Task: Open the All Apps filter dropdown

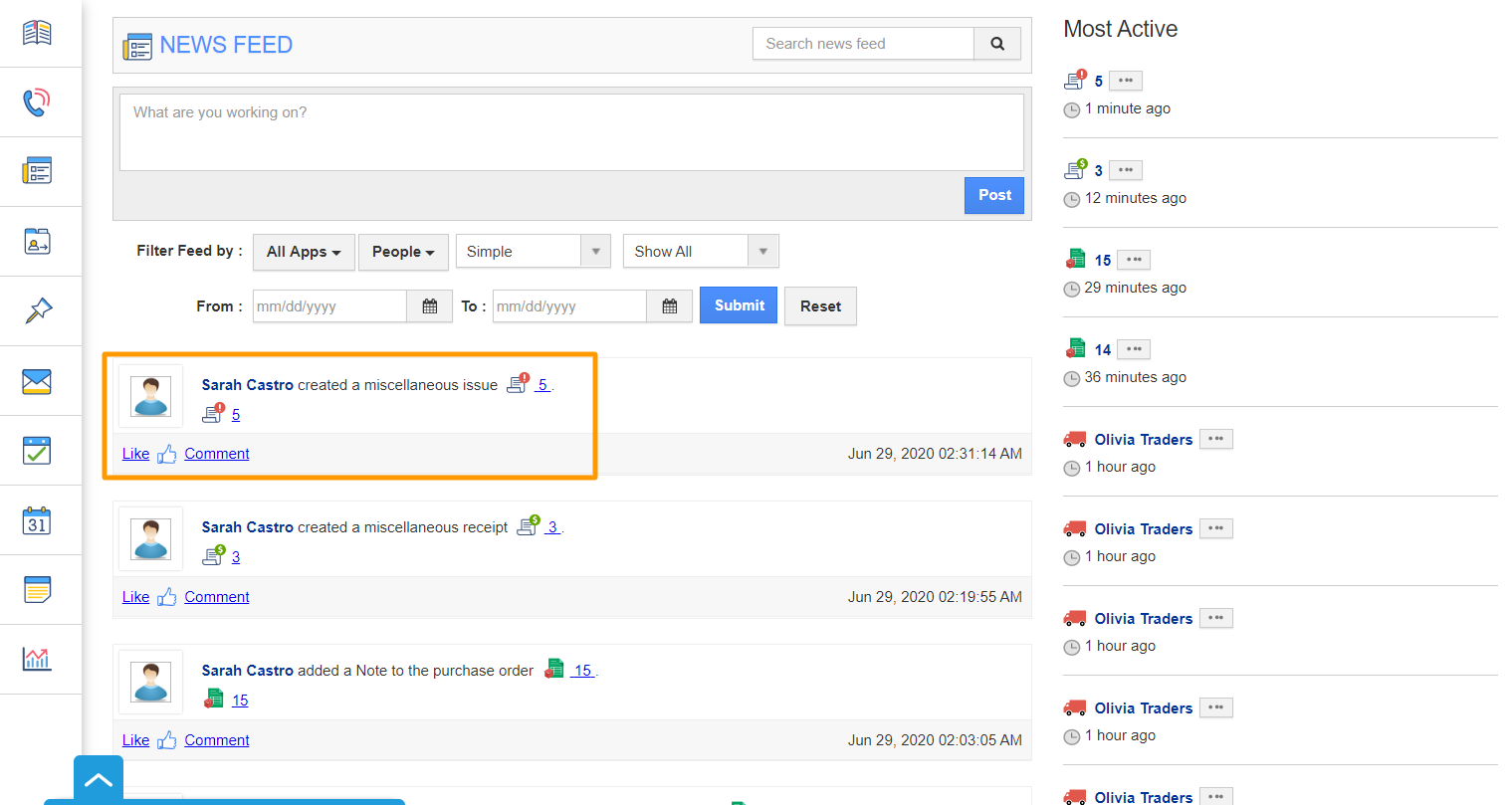Action: 304,252
